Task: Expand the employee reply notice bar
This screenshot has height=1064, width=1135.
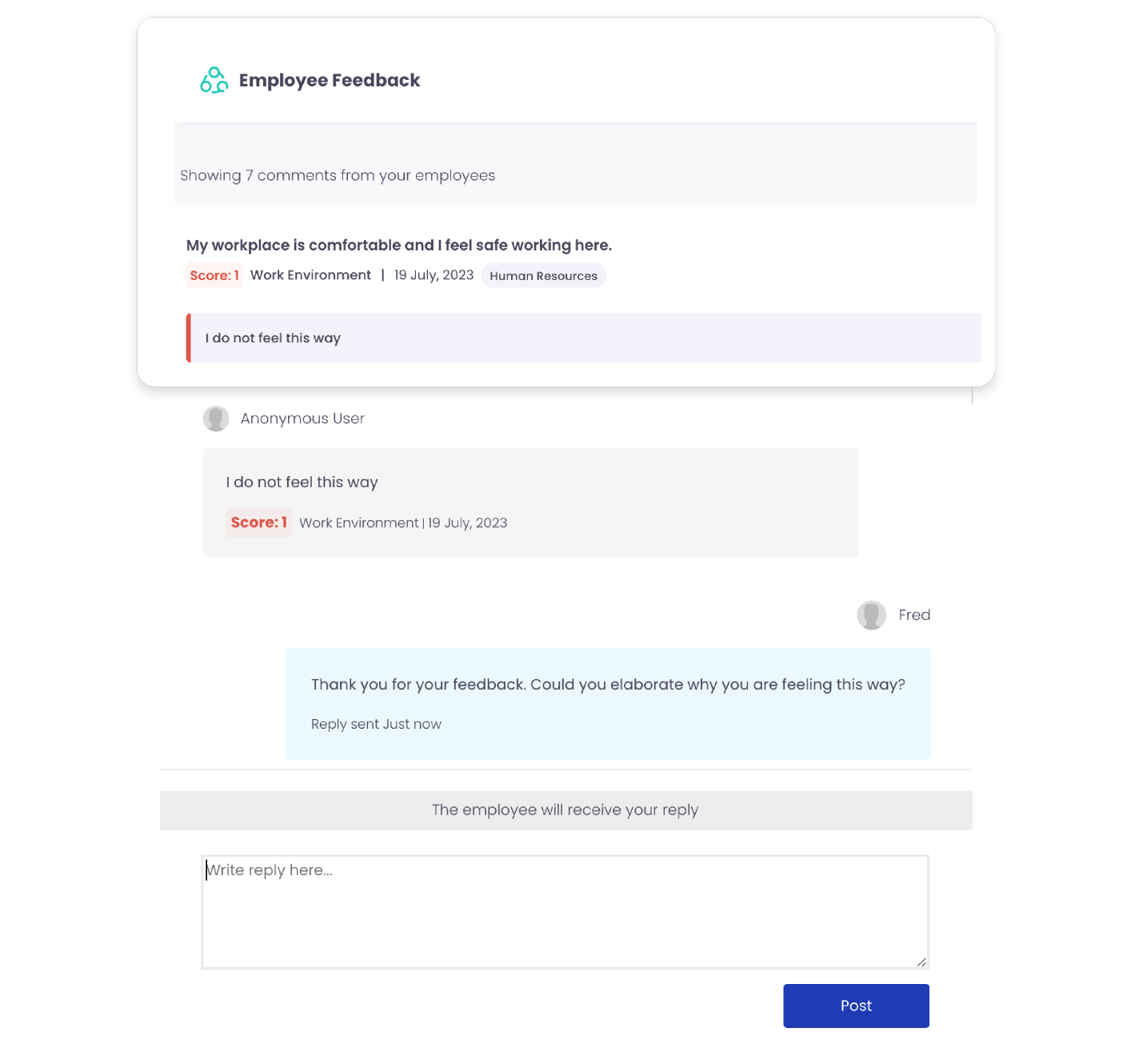Action: [x=565, y=810]
